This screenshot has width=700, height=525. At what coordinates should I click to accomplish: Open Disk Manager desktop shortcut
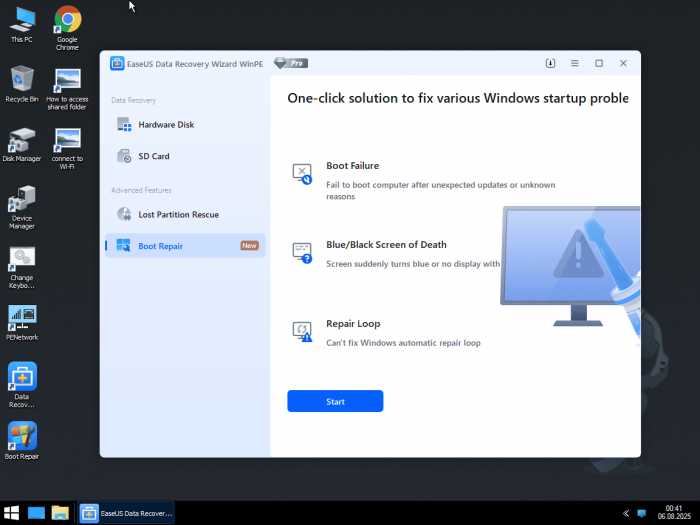coord(22,145)
